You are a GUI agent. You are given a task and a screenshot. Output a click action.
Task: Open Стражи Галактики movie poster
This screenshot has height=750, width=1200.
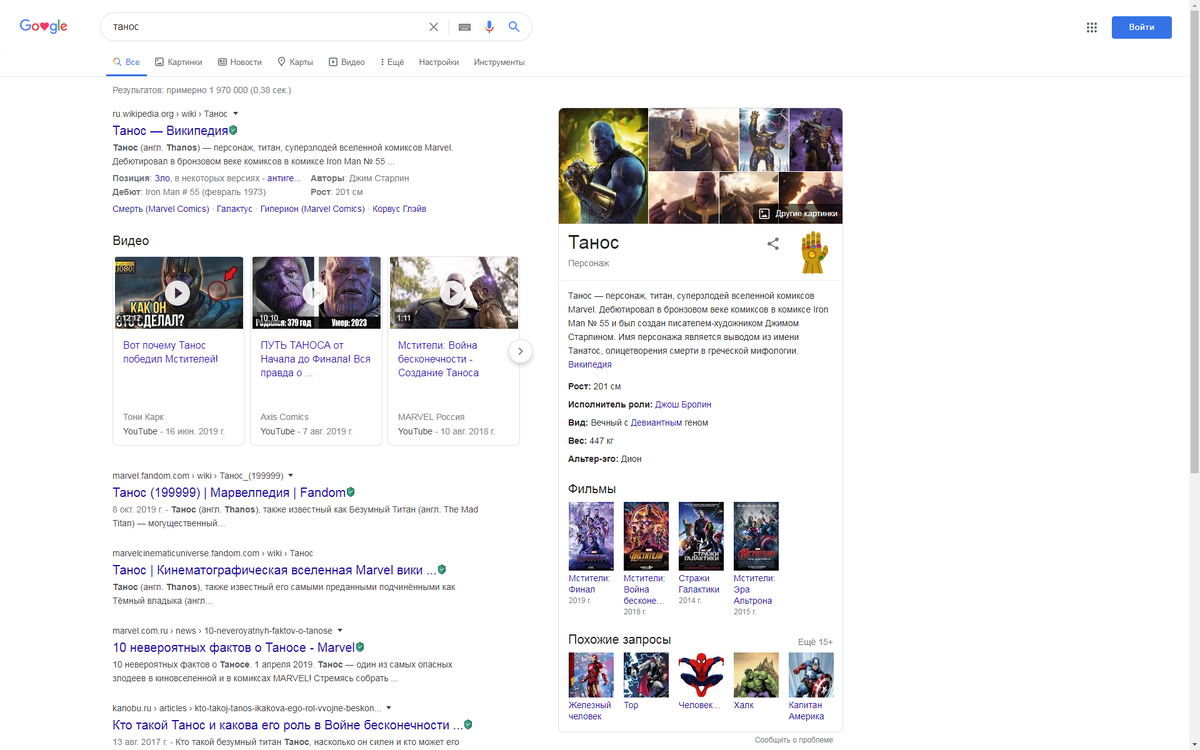click(x=700, y=536)
